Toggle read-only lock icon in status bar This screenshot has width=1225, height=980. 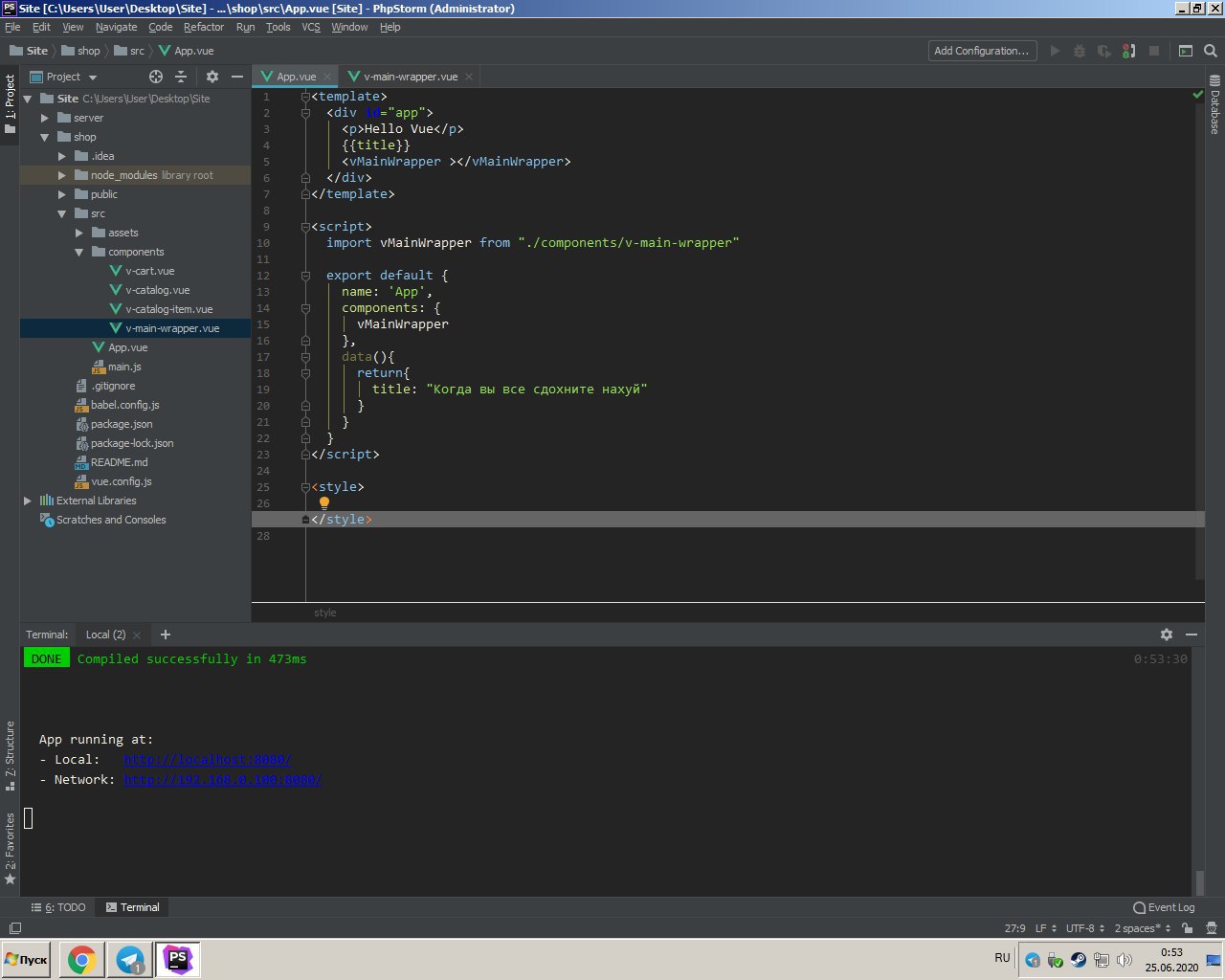[1188, 928]
